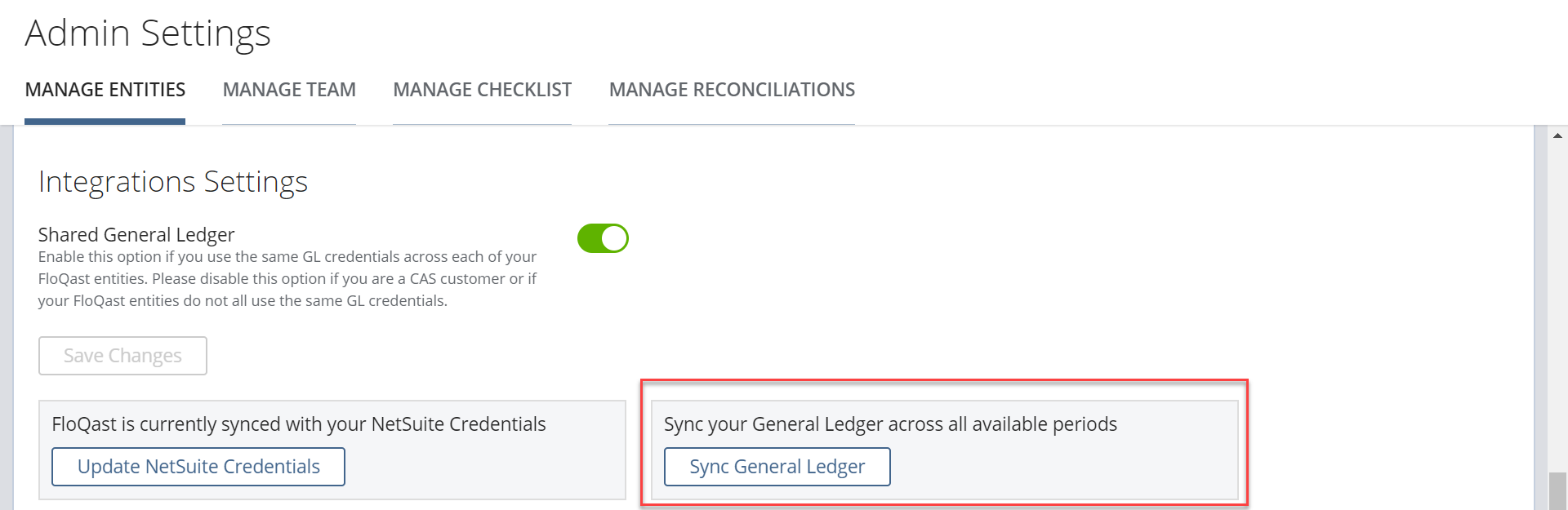The width and height of the screenshot is (1568, 510).
Task: Select the Manage Reconciliations tab
Action: click(x=732, y=90)
